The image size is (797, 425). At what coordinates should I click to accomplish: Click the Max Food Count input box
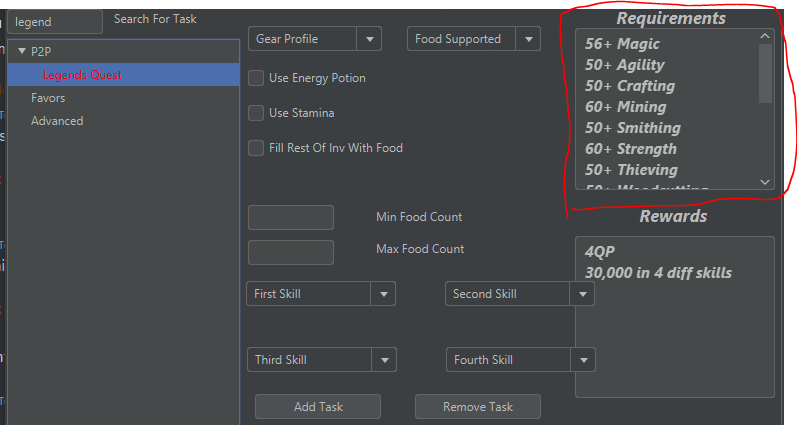pyautogui.click(x=290, y=252)
